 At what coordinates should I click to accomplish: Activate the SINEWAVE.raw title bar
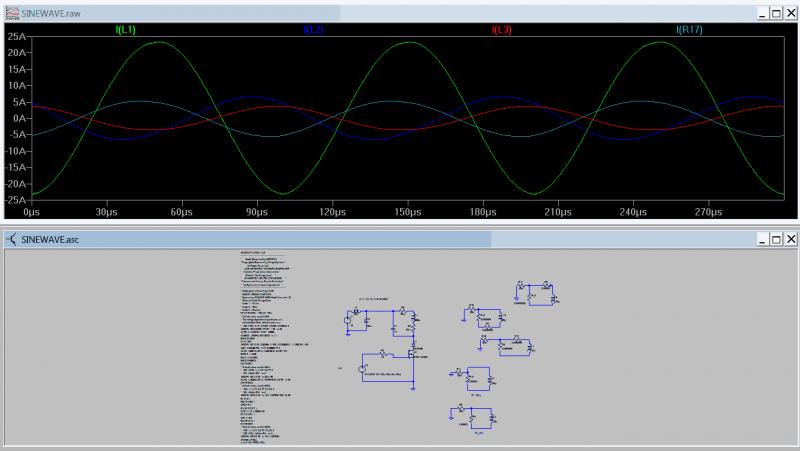[x=400, y=13]
